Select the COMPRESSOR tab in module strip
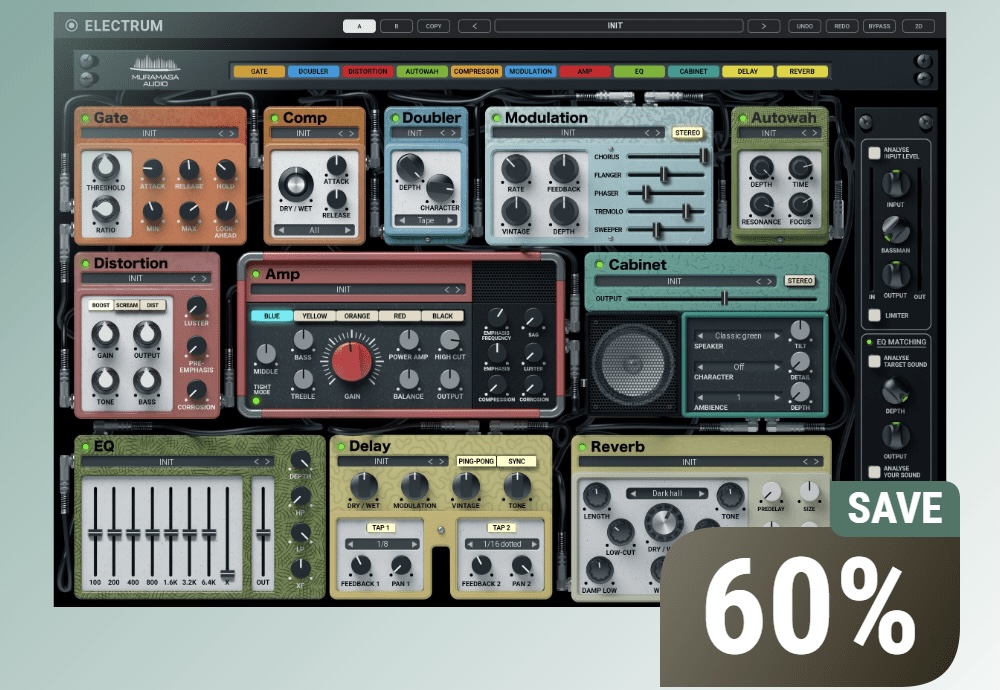1000x690 pixels. [476, 71]
